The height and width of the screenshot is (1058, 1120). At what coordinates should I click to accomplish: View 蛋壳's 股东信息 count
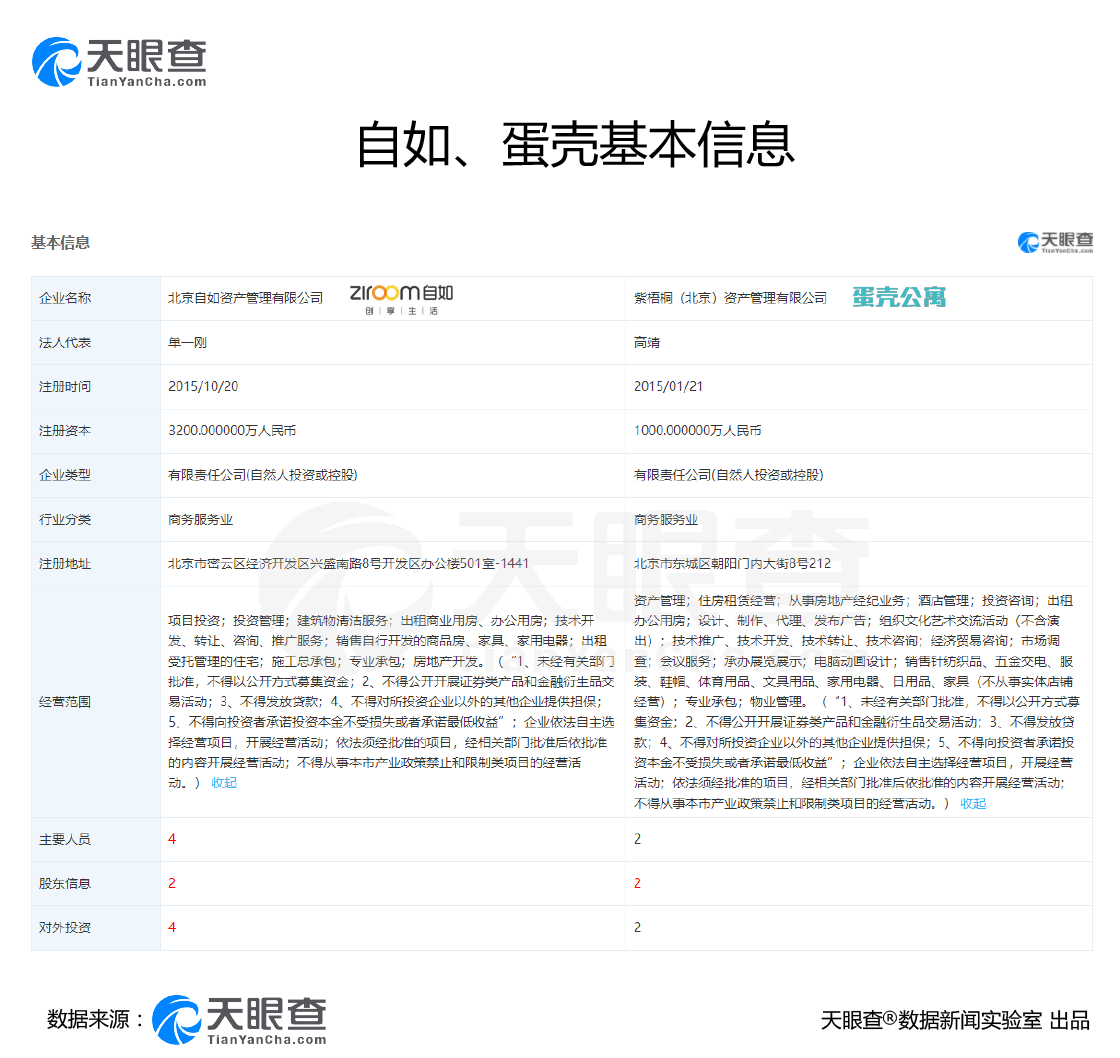tap(638, 883)
